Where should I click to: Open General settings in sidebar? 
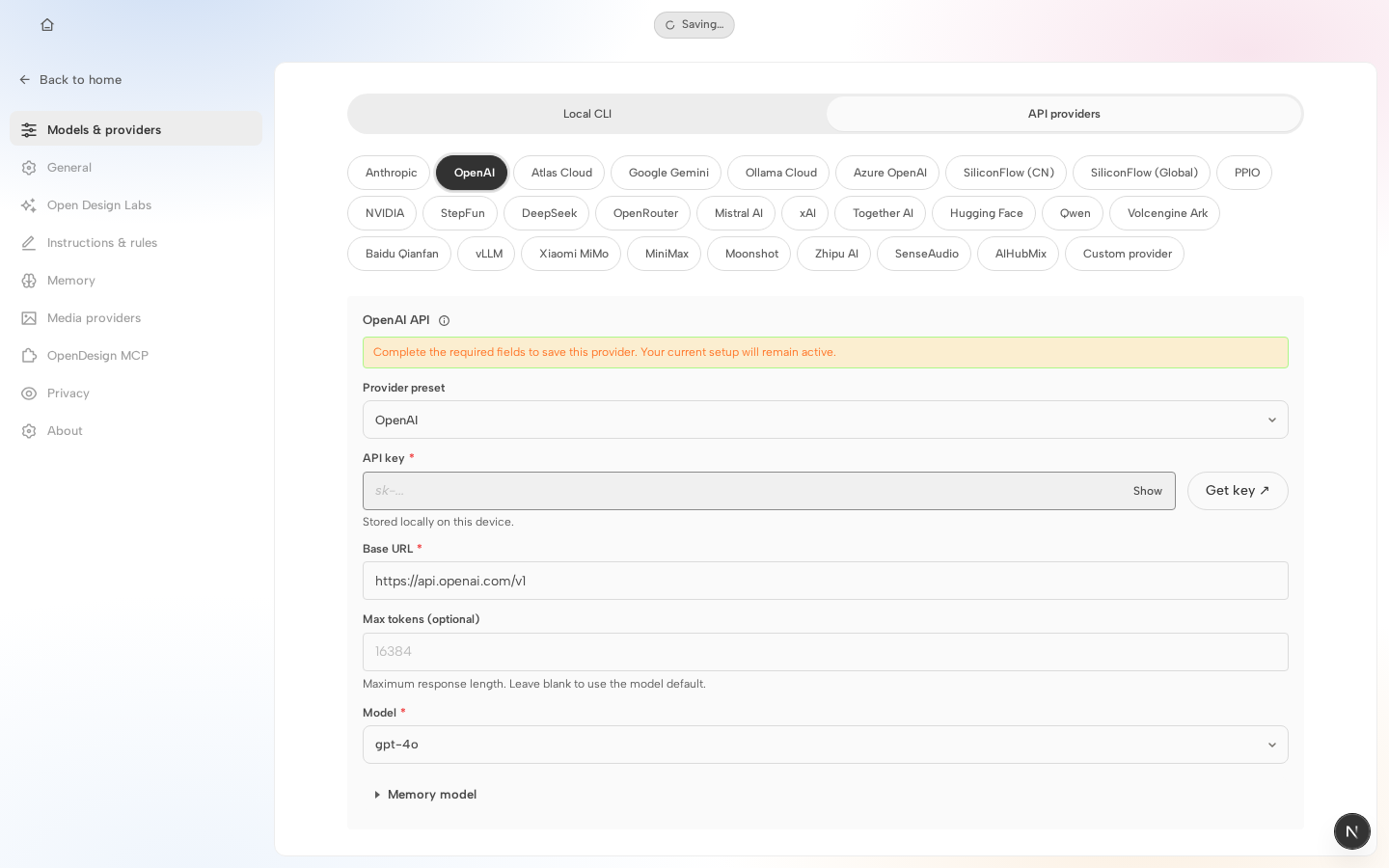136,168
